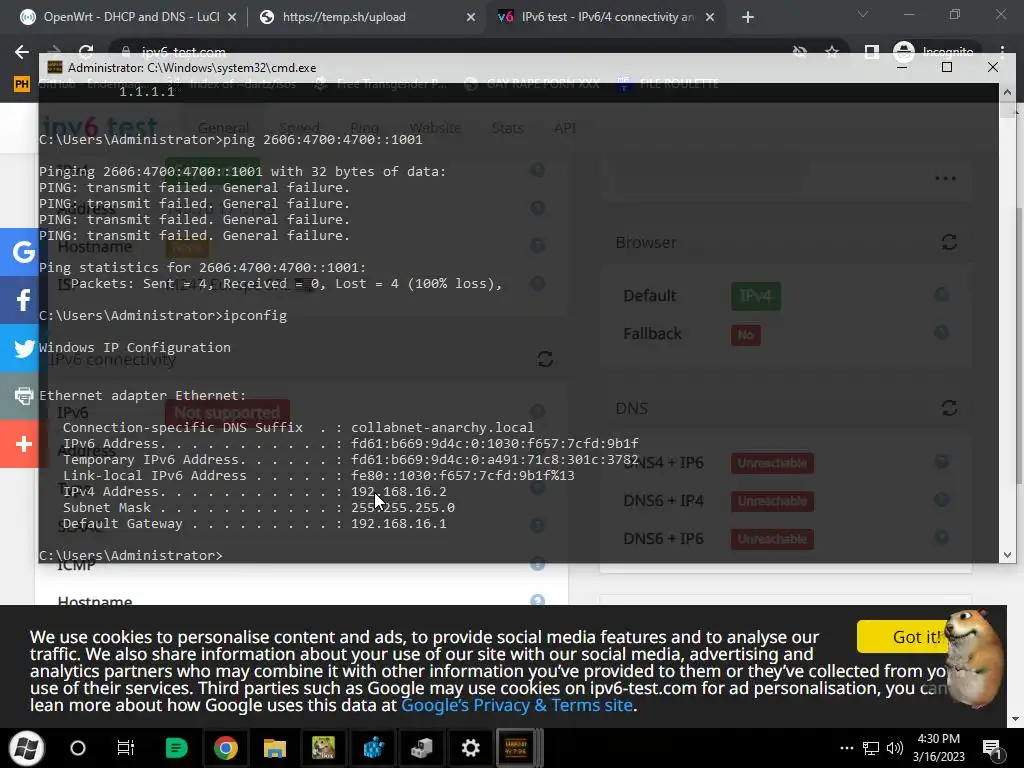Open the notification center

click(993, 749)
